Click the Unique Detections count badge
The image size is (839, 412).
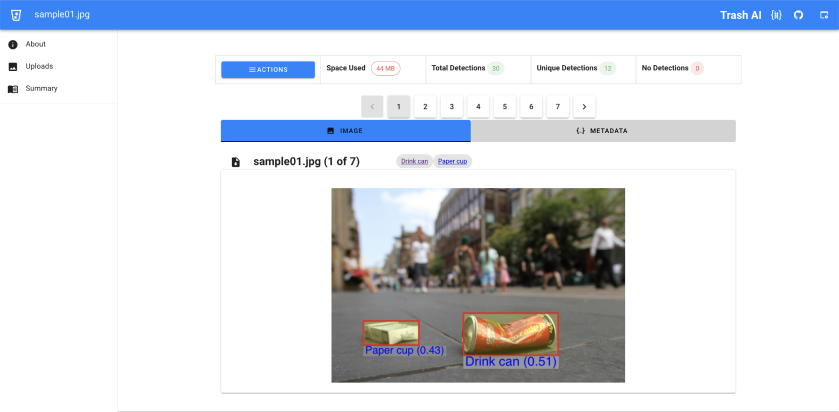coord(607,68)
